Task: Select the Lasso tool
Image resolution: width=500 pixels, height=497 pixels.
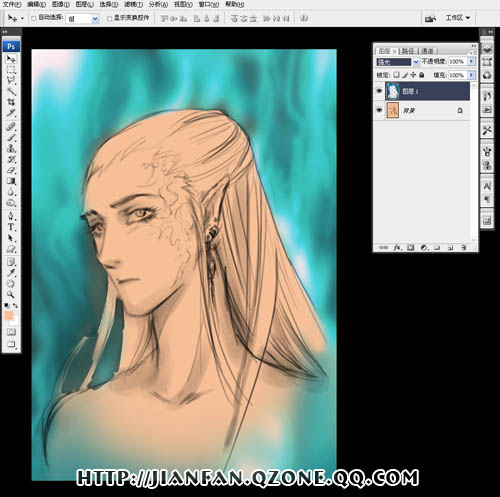Action: coord(11,80)
